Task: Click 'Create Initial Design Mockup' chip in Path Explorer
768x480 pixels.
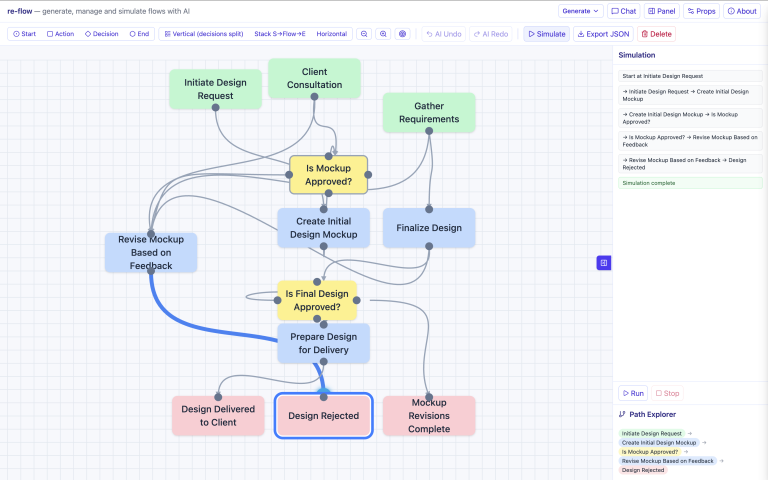Action: [659, 442]
